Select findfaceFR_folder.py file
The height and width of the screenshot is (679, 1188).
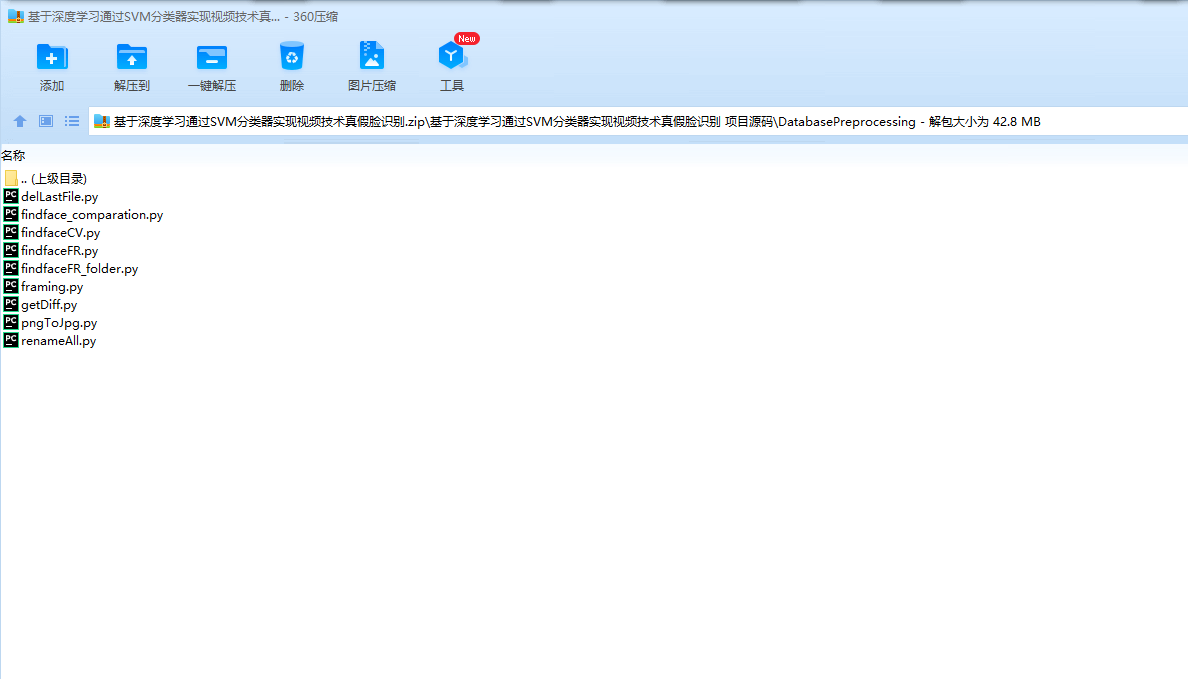(80, 269)
